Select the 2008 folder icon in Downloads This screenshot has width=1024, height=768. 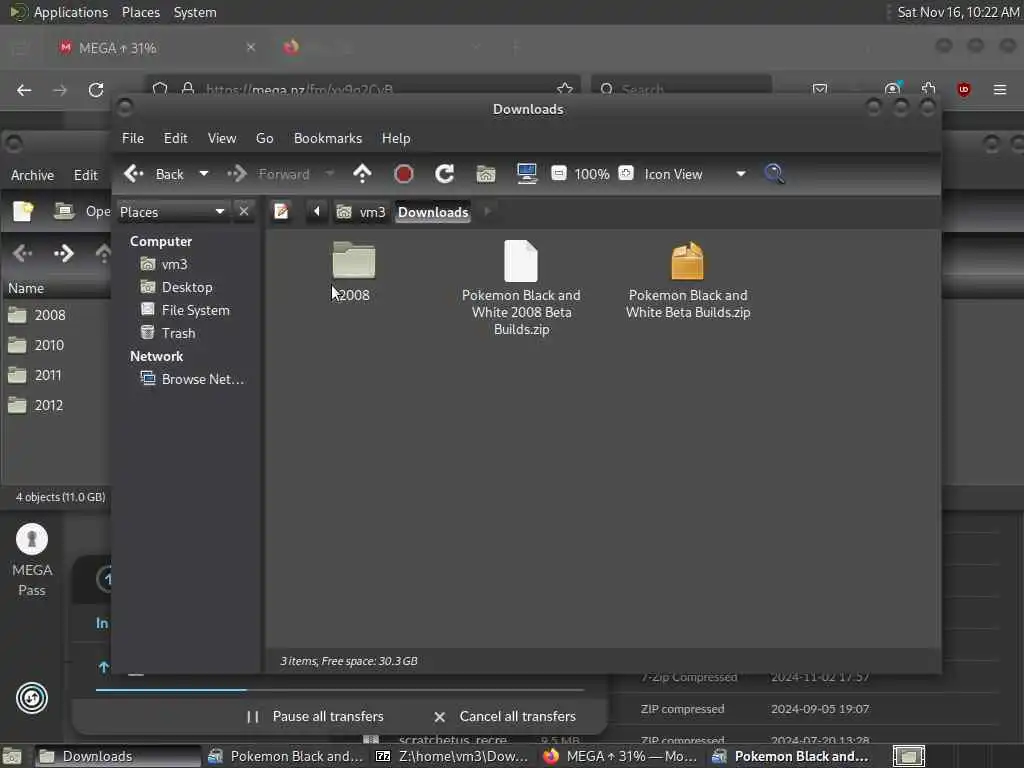click(354, 261)
